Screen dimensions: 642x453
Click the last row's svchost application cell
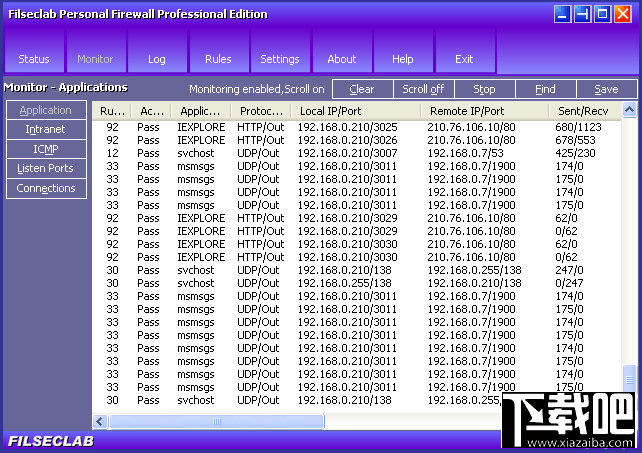point(195,400)
